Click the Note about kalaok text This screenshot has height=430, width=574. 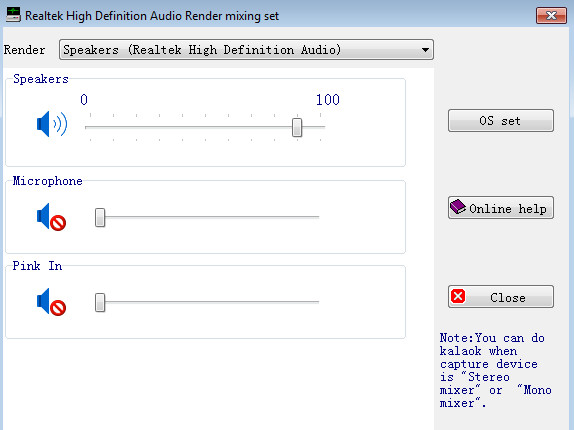[495, 370]
